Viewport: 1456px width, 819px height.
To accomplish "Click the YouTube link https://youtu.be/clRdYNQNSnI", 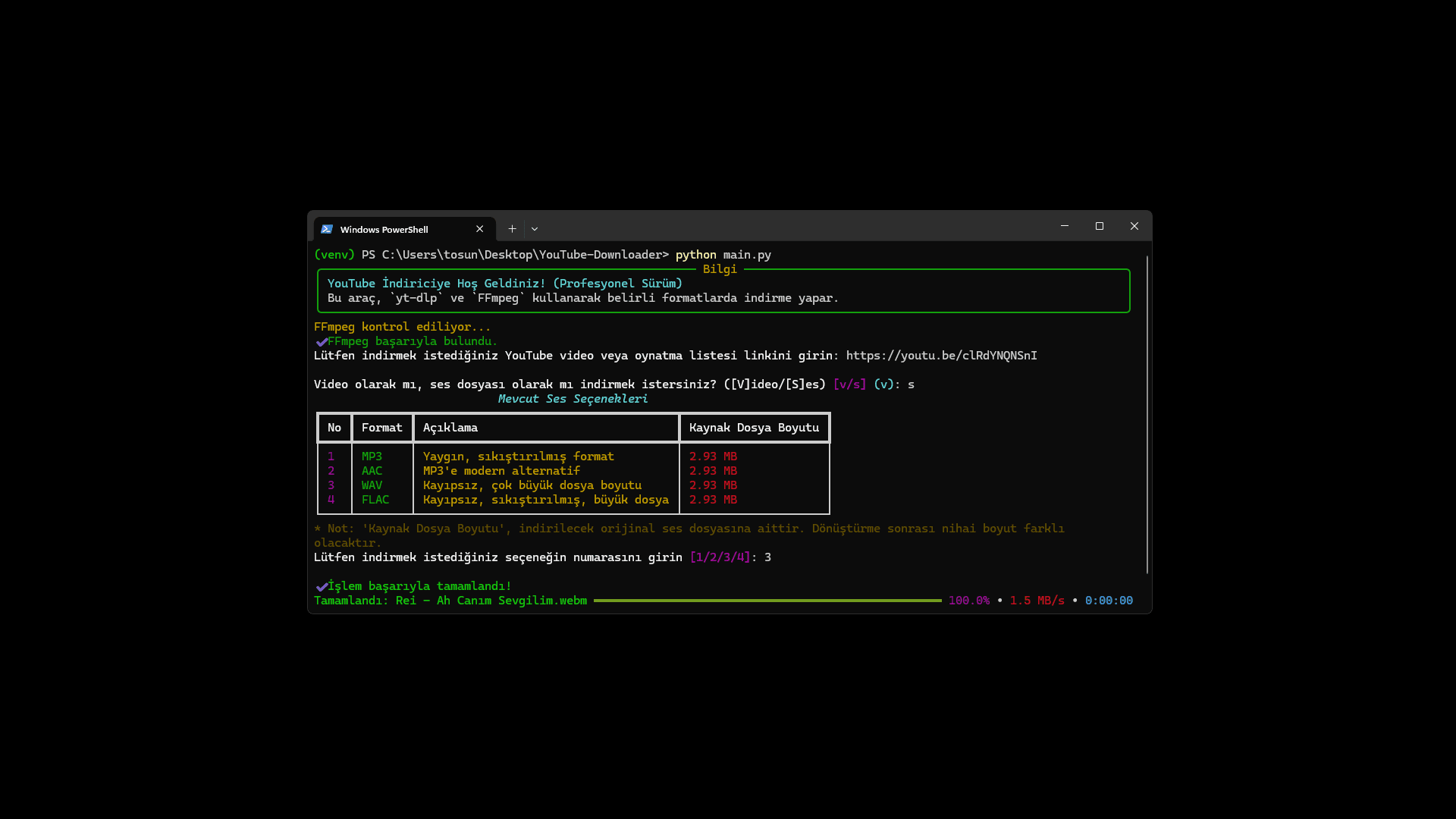I will 941,356.
